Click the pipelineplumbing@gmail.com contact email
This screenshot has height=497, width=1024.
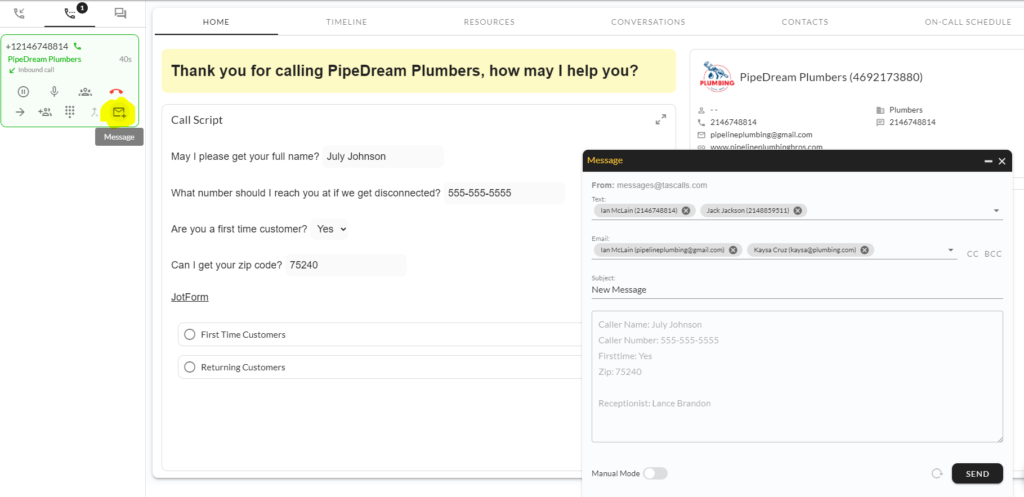click(x=761, y=135)
